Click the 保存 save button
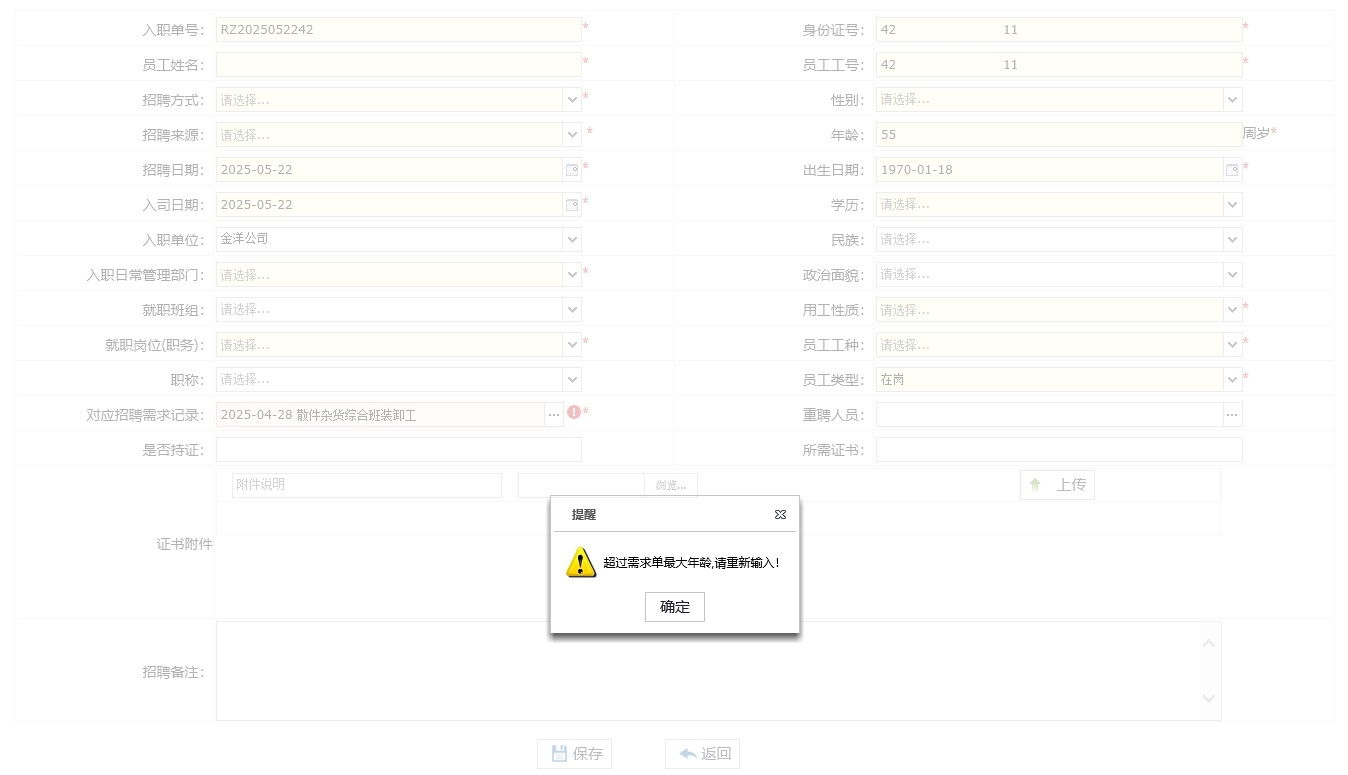The image size is (1348, 775). [574, 754]
